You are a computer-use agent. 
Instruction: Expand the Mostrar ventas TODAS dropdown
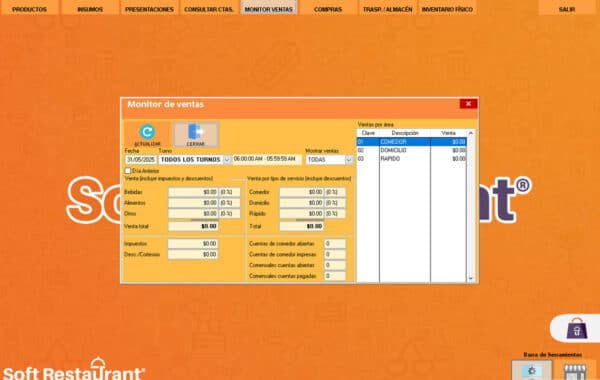click(349, 160)
